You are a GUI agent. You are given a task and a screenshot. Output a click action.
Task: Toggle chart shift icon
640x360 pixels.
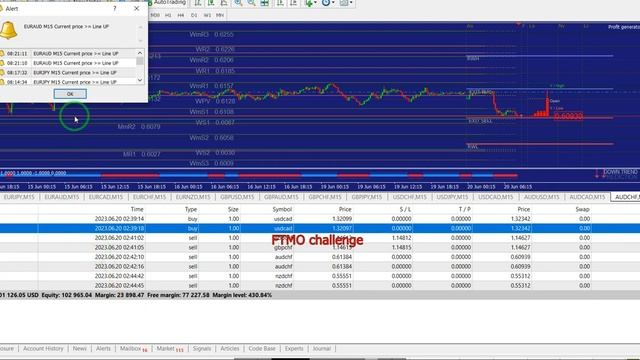(x=294, y=2)
